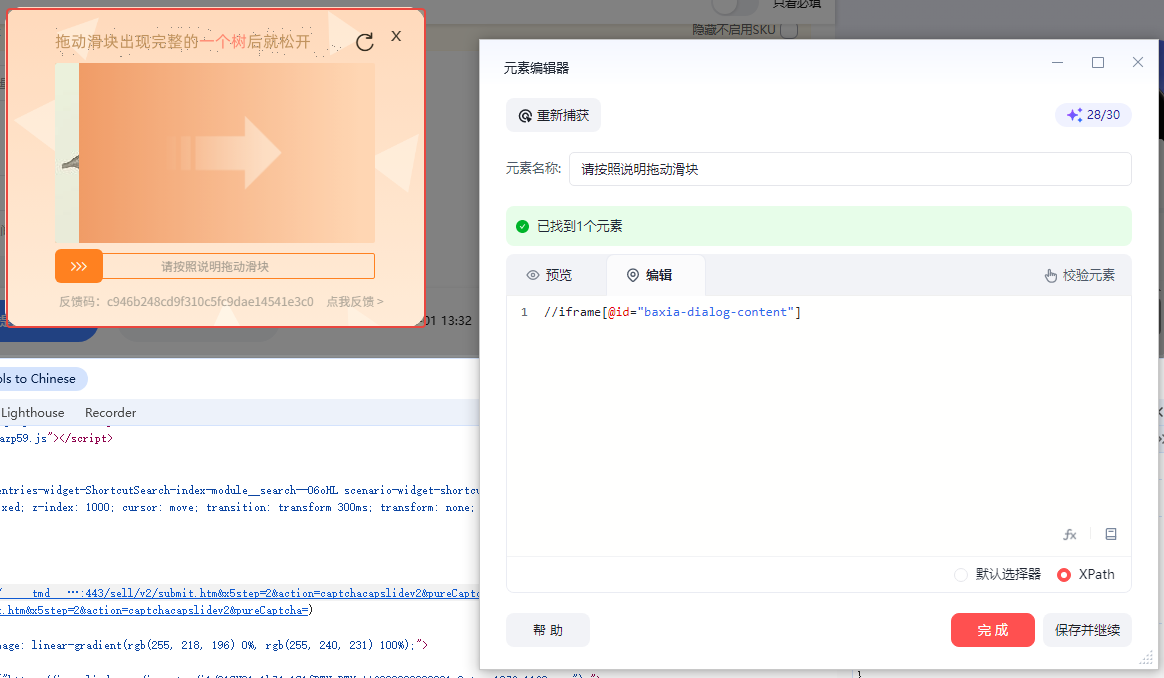Click the ShortcutSearch-index-module class line
Image resolution: width=1164 pixels, height=678 pixels.
240,490
